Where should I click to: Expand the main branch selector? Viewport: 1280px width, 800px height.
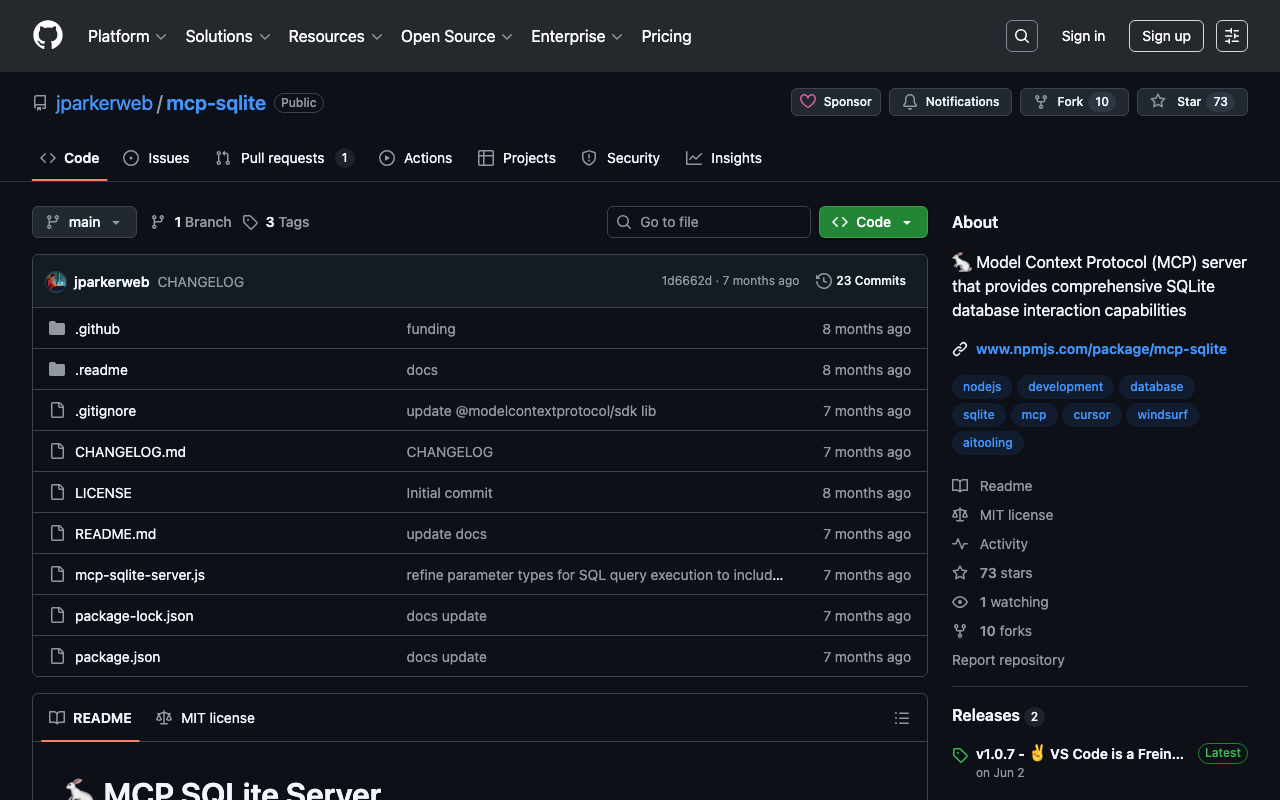pyautogui.click(x=84, y=222)
